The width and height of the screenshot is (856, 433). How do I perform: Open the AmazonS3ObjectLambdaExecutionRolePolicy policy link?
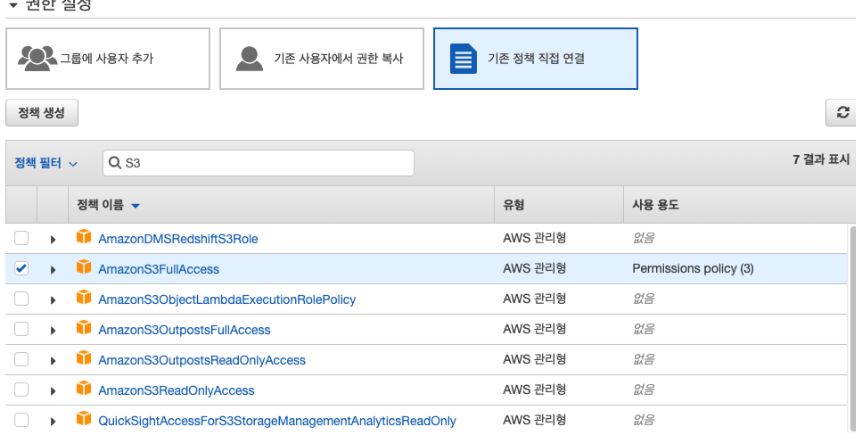pyautogui.click(x=227, y=299)
